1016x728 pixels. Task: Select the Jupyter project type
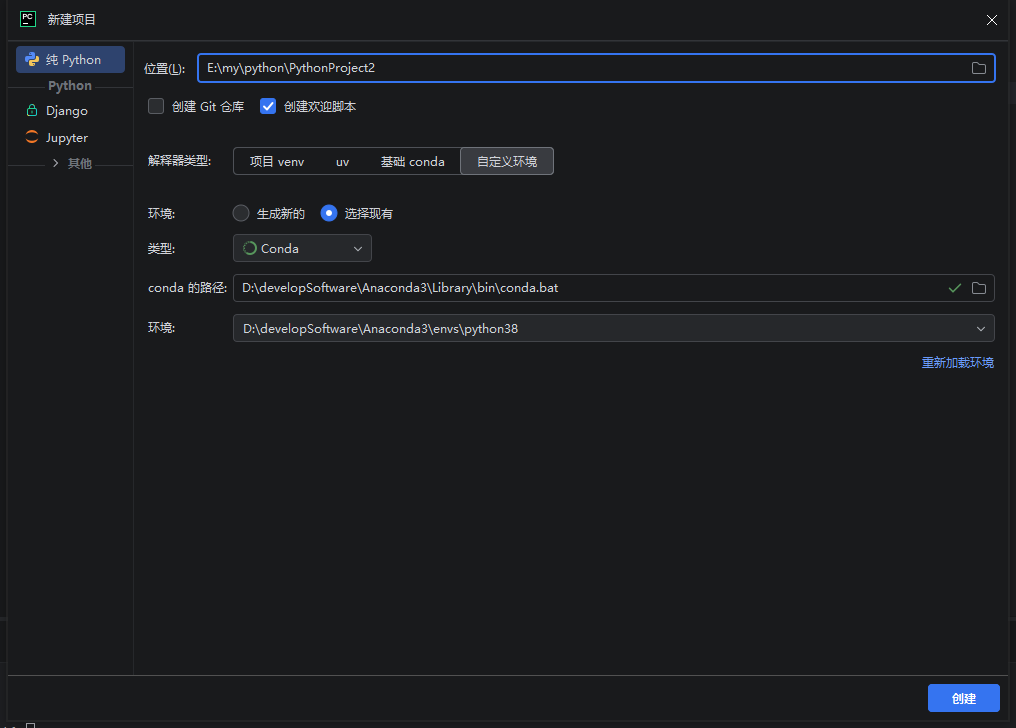point(67,138)
